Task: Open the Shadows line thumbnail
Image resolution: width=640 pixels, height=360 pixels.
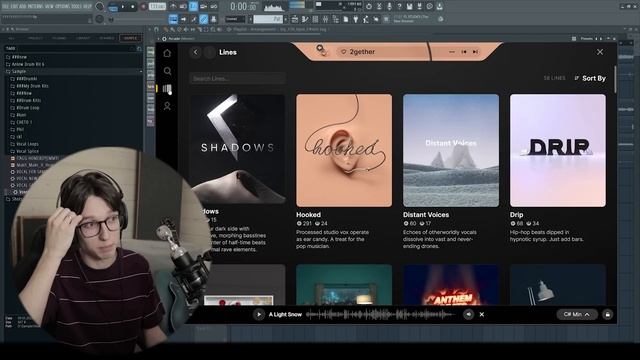Action: click(238, 149)
